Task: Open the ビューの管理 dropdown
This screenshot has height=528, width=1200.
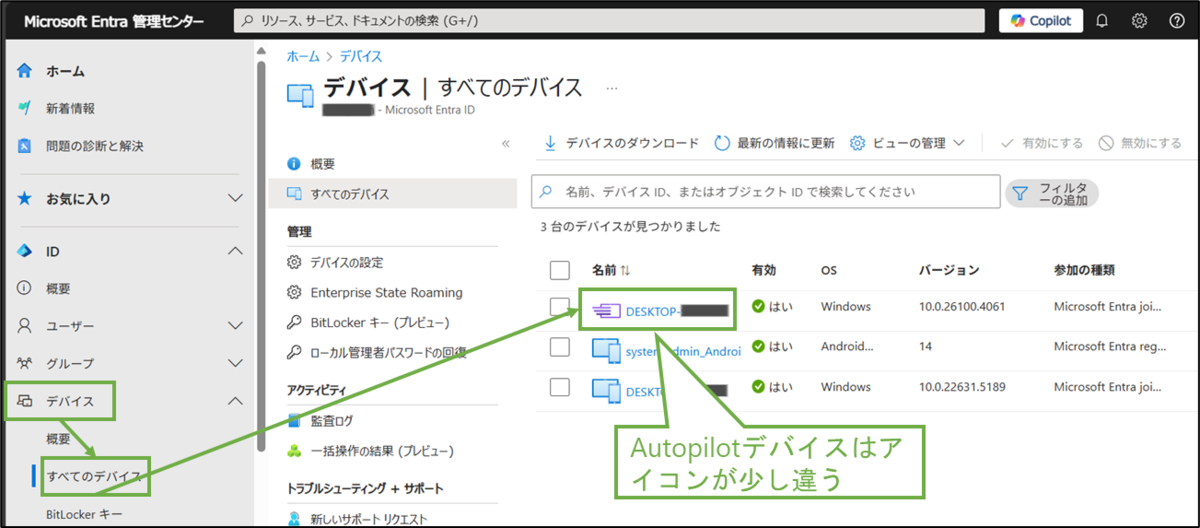Action: (x=907, y=143)
